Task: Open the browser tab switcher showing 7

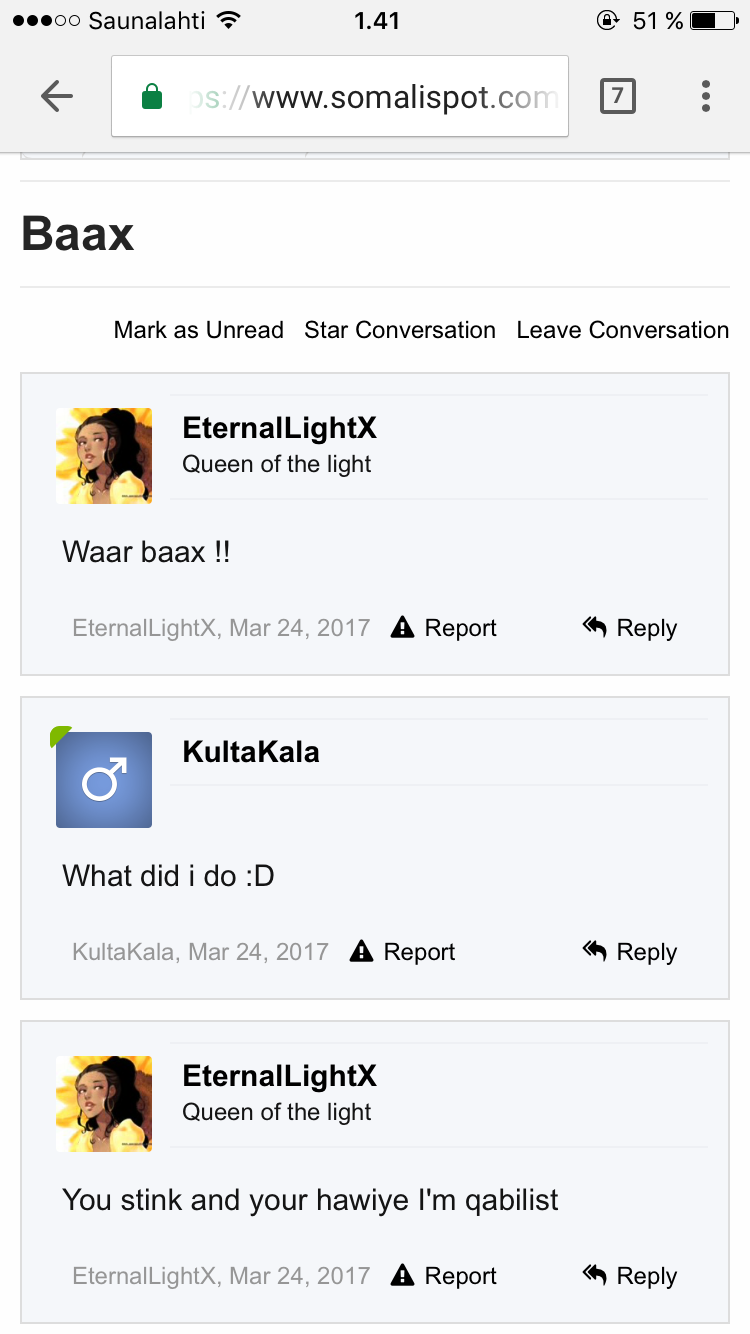Action: tap(617, 96)
